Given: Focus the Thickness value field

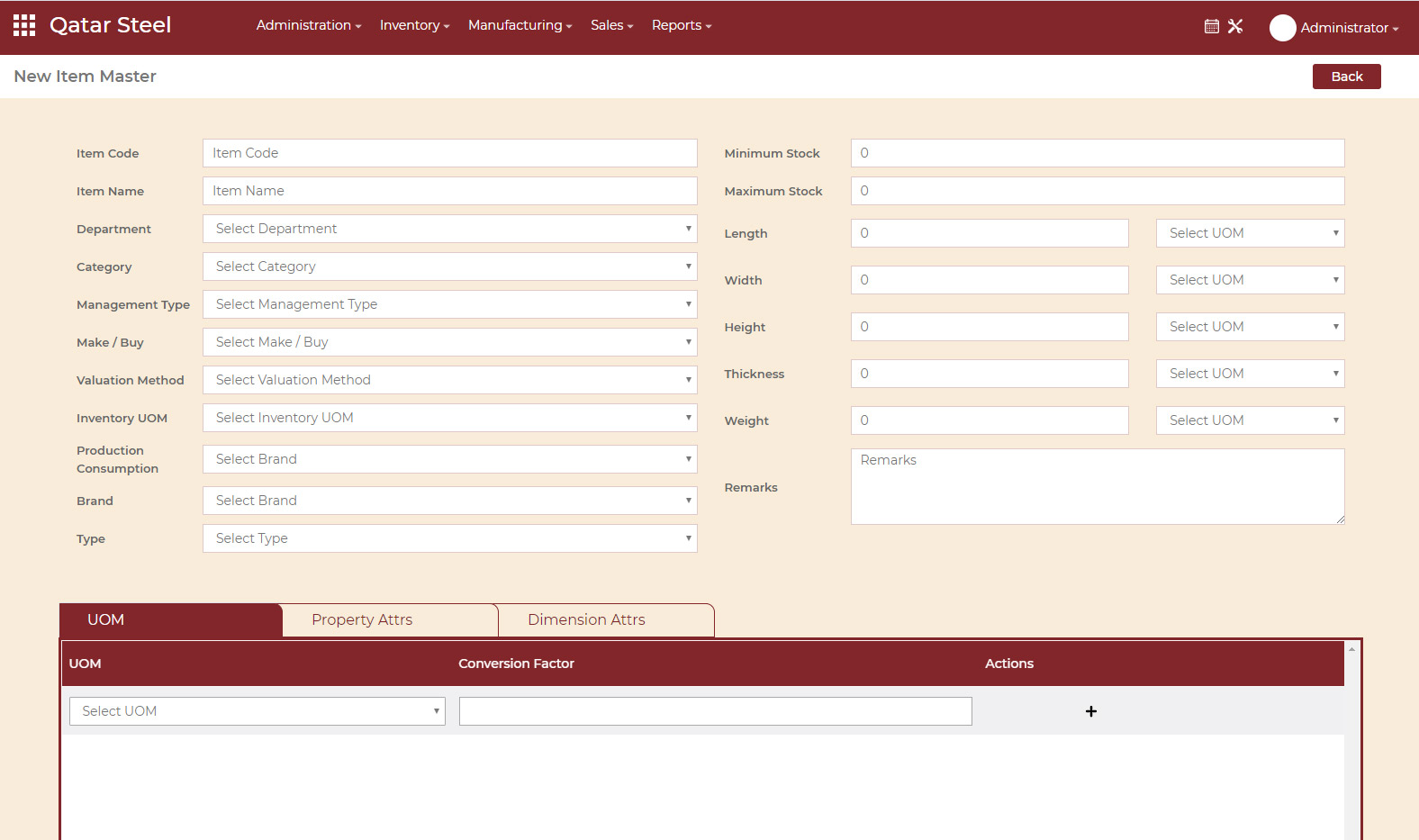Looking at the screenshot, I should pyautogui.click(x=990, y=374).
